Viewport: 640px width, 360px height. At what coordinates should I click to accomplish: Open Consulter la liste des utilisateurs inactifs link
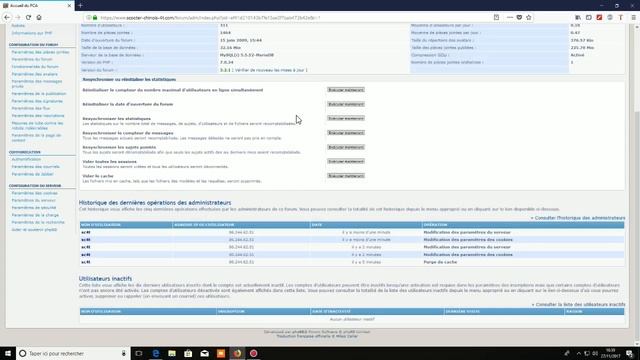coord(580,304)
